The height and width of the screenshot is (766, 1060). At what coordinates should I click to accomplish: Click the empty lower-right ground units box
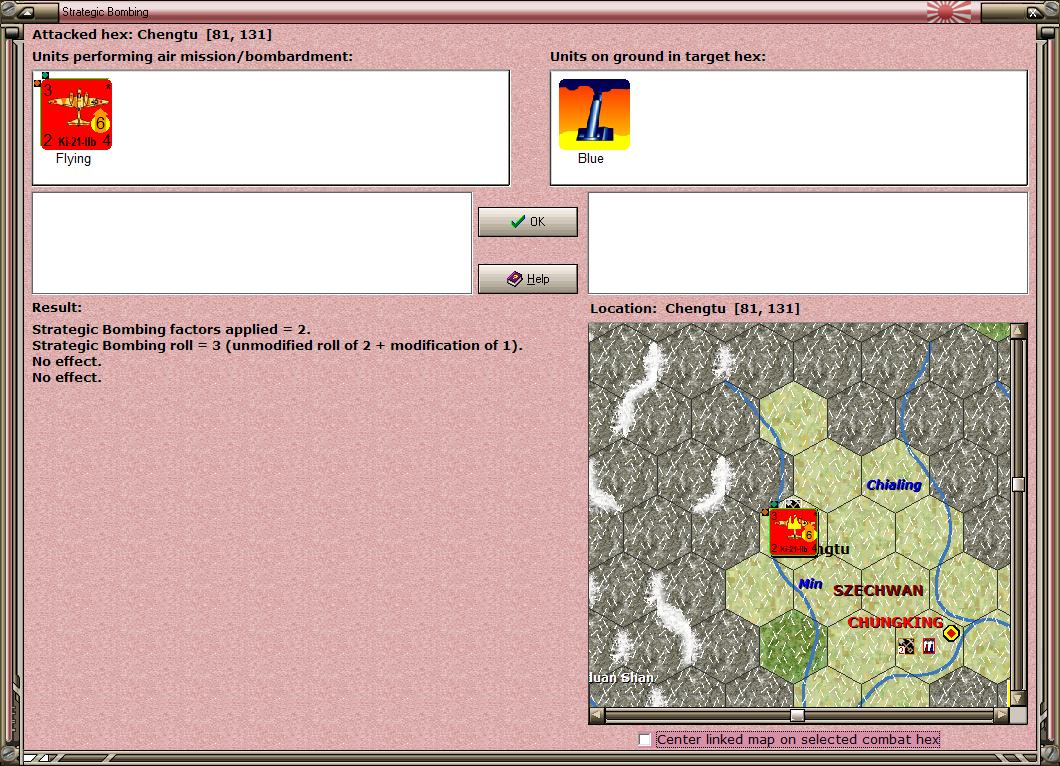[808, 243]
